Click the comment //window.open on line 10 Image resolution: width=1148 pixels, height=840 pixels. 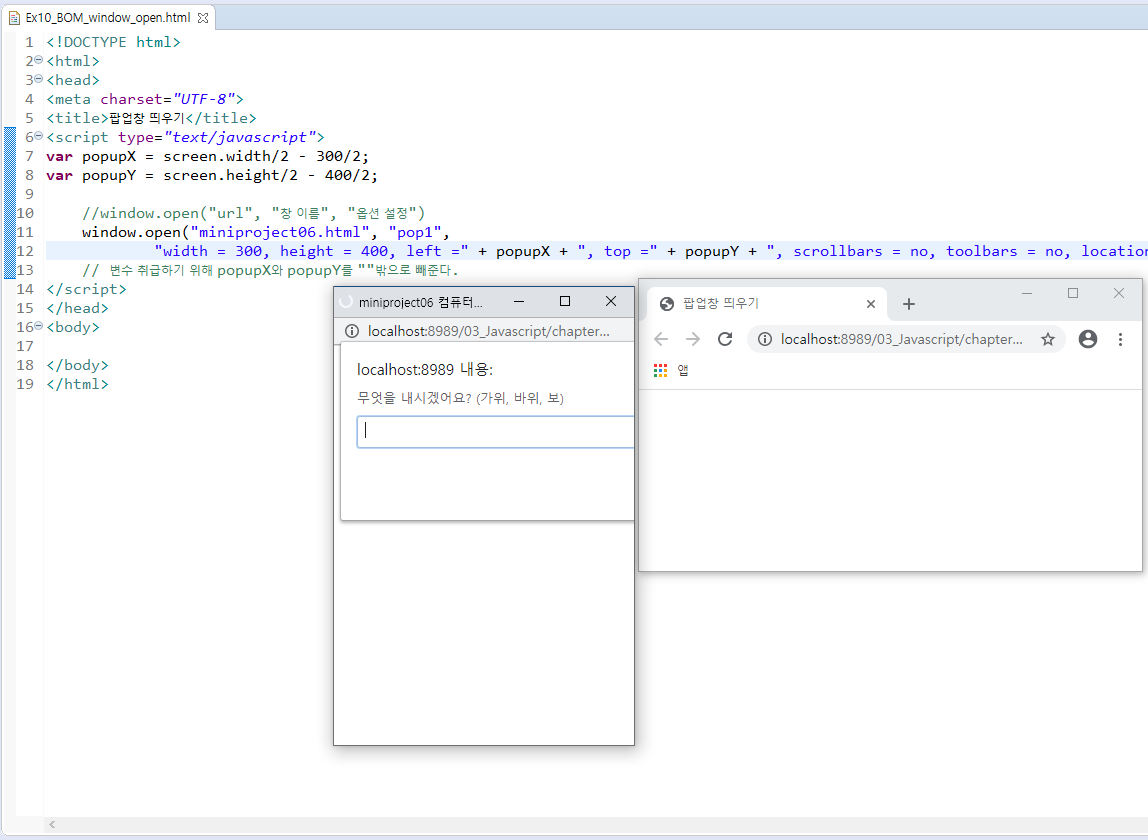253,213
